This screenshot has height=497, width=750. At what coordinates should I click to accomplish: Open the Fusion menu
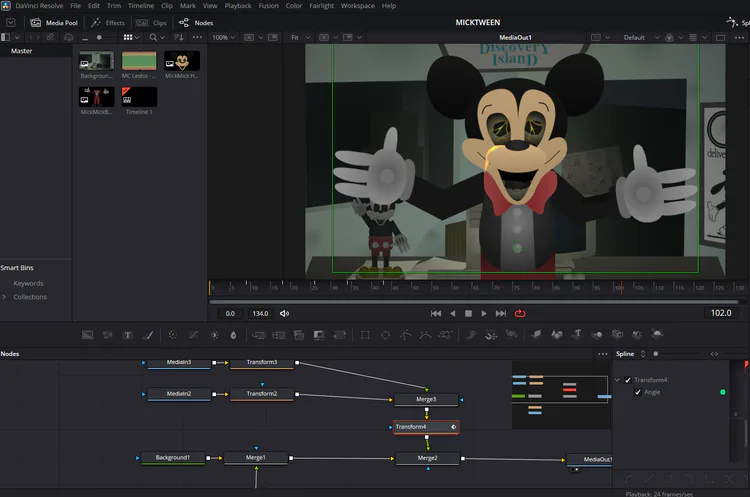pos(268,6)
